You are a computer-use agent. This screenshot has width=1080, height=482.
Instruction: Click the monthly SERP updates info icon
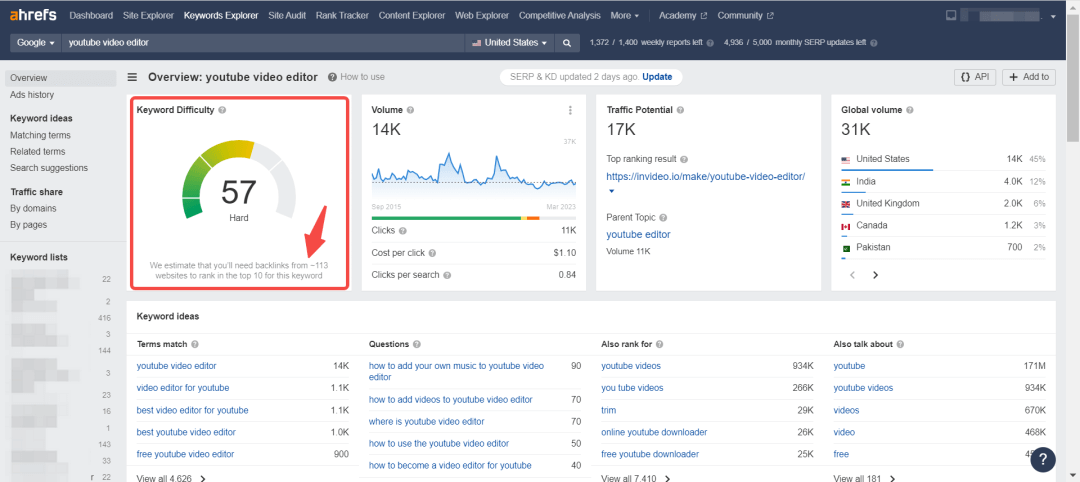click(x=873, y=43)
